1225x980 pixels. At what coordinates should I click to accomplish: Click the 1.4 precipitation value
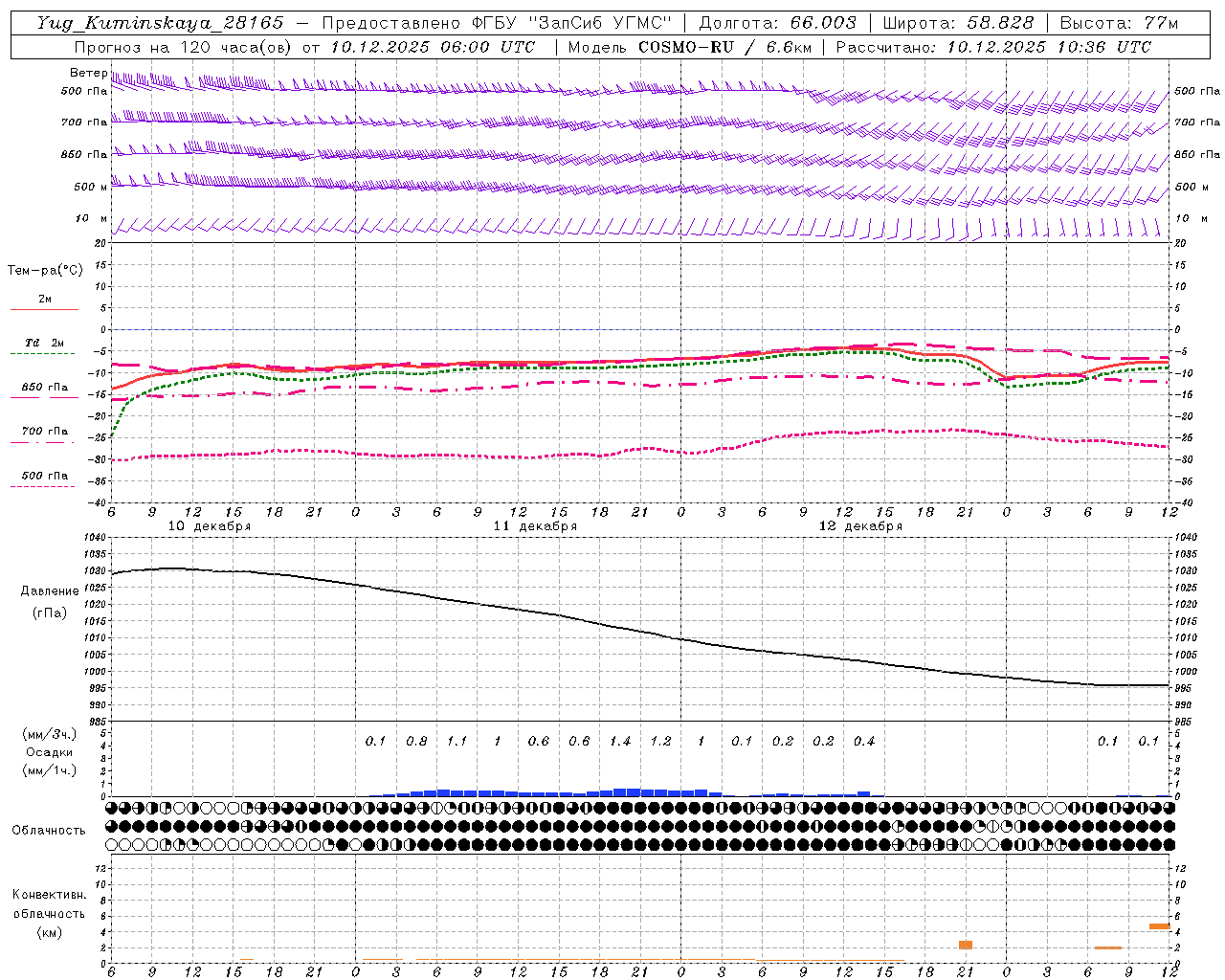pyautogui.click(x=619, y=741)
